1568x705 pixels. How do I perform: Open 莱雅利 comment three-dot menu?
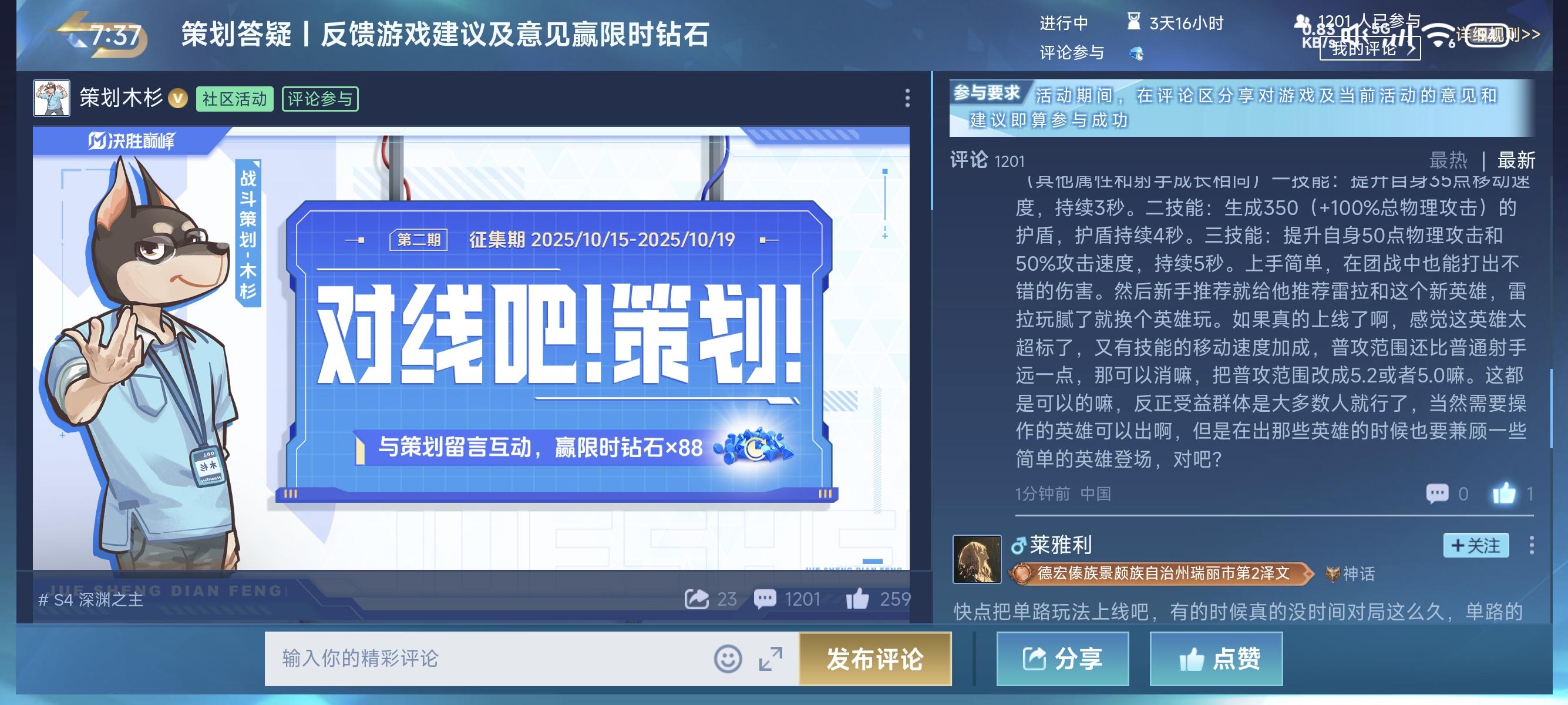coord(1532,545)
